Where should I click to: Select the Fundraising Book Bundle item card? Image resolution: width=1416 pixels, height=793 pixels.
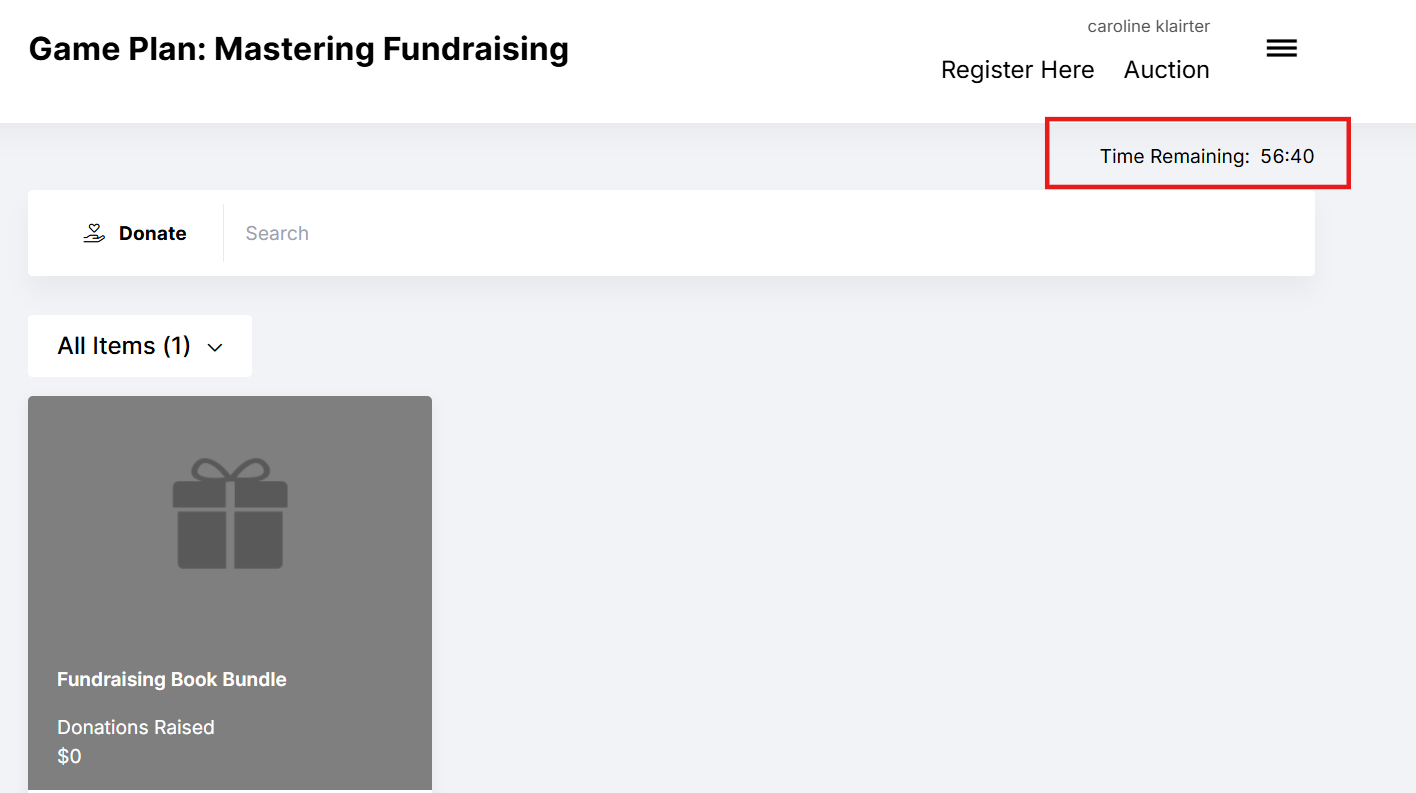[230, 600]
